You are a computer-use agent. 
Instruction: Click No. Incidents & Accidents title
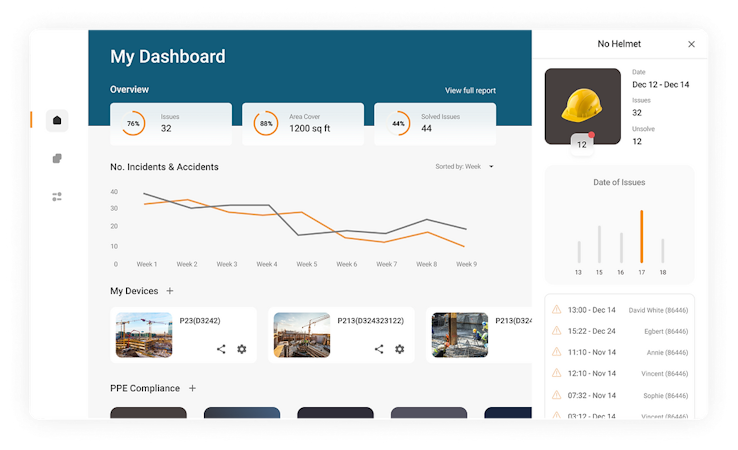click(x=164, y=167)
